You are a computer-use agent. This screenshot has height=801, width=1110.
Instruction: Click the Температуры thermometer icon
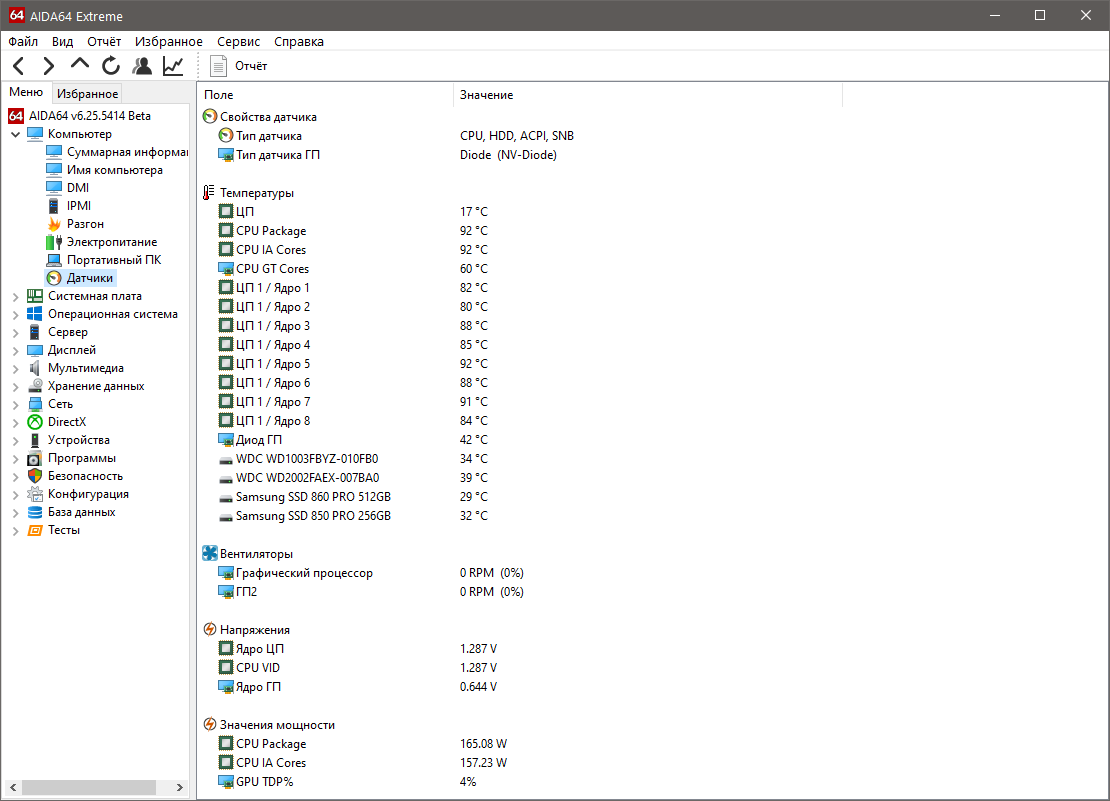(x=209, y=192)
